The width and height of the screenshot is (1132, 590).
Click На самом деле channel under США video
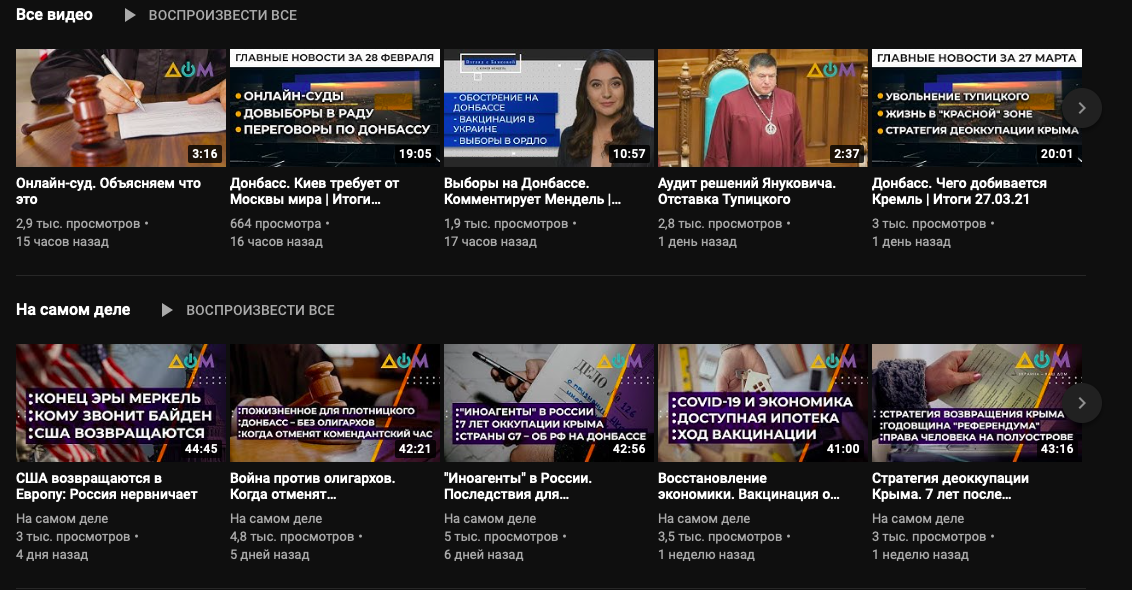(62, 518)
